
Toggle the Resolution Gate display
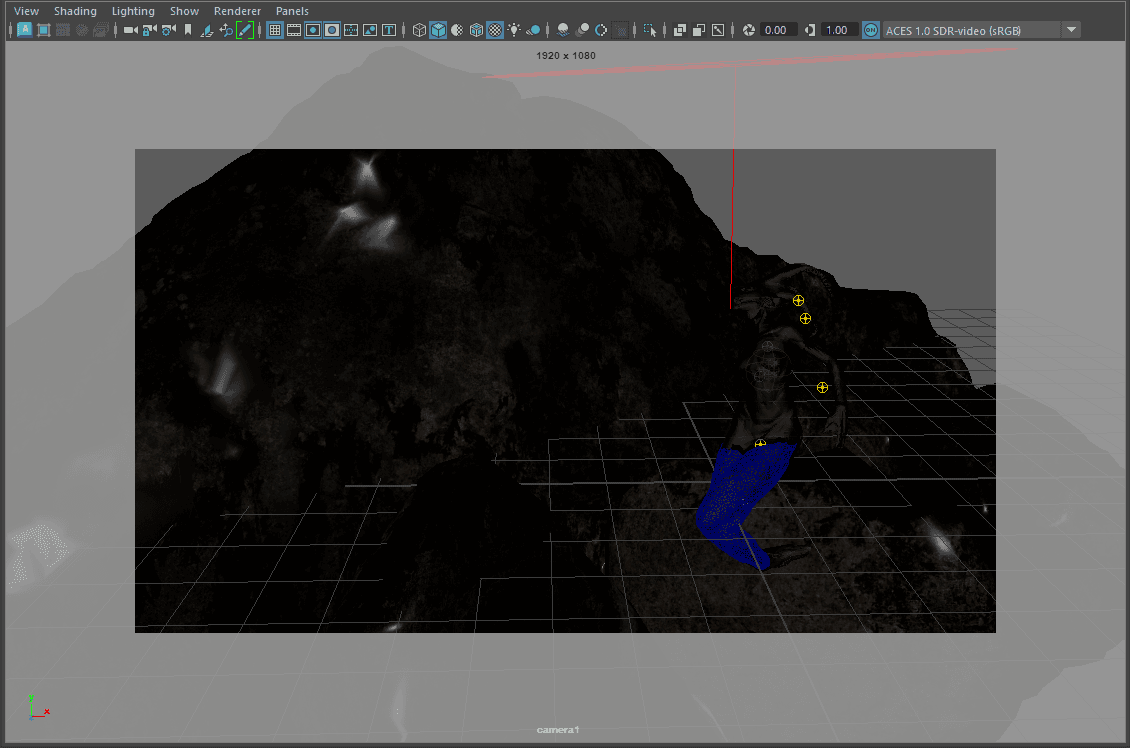[x=313, y=30]
